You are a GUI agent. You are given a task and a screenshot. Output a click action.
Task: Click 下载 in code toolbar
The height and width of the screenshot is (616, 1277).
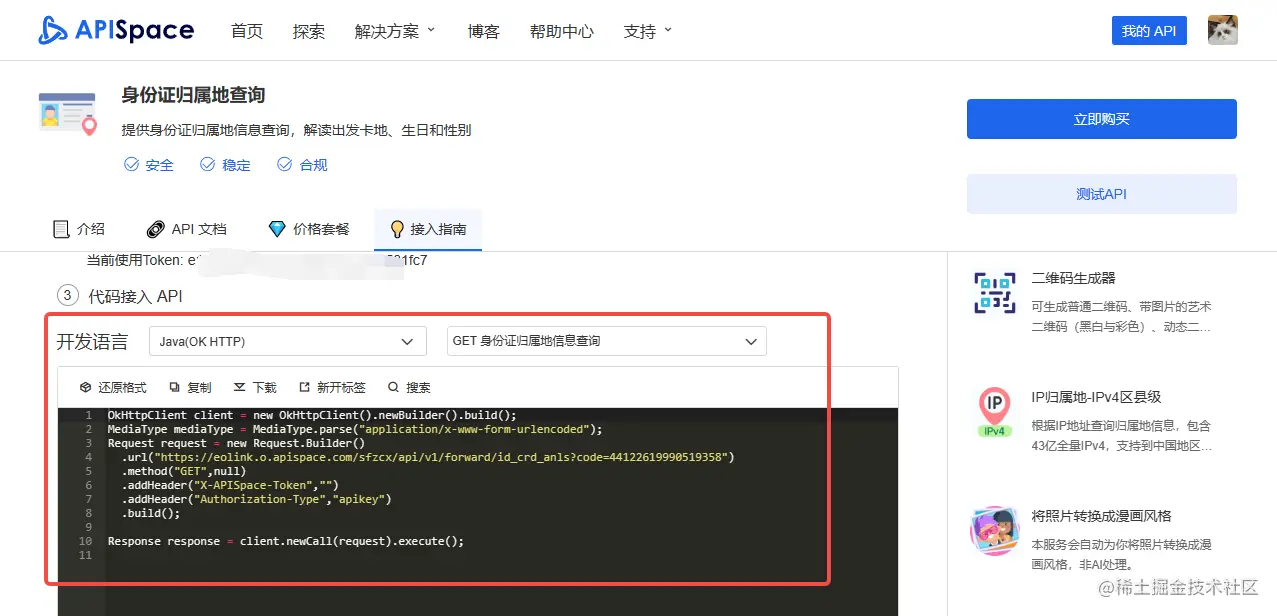coord(255,387)
